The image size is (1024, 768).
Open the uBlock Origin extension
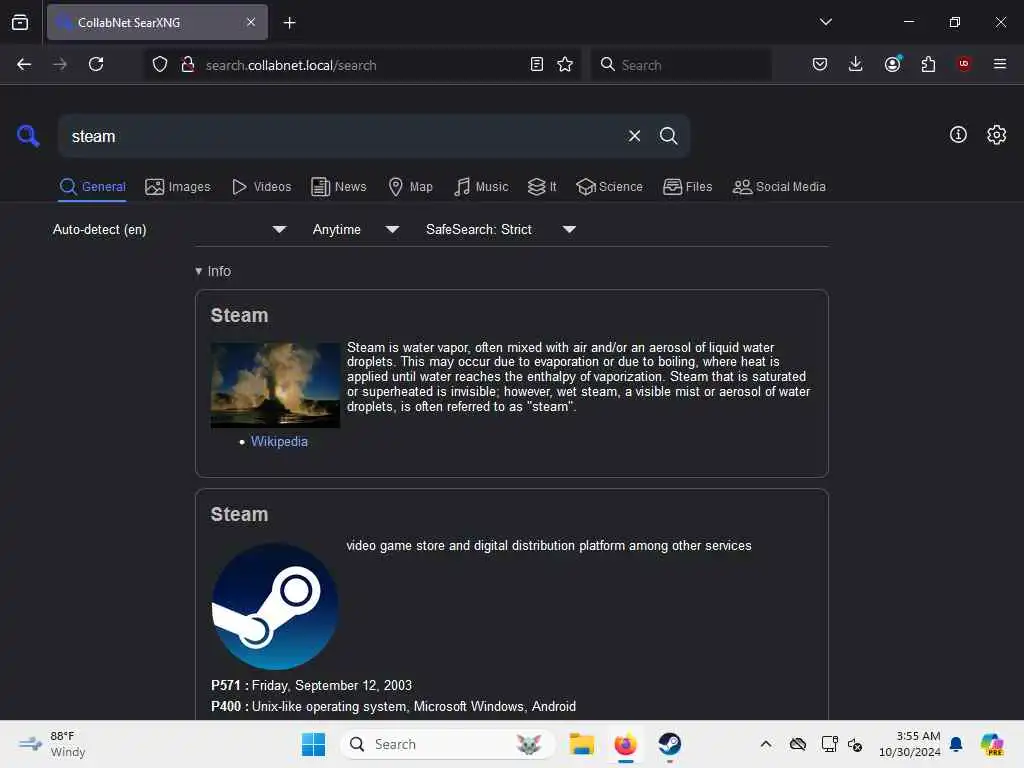tap(964, 64)
